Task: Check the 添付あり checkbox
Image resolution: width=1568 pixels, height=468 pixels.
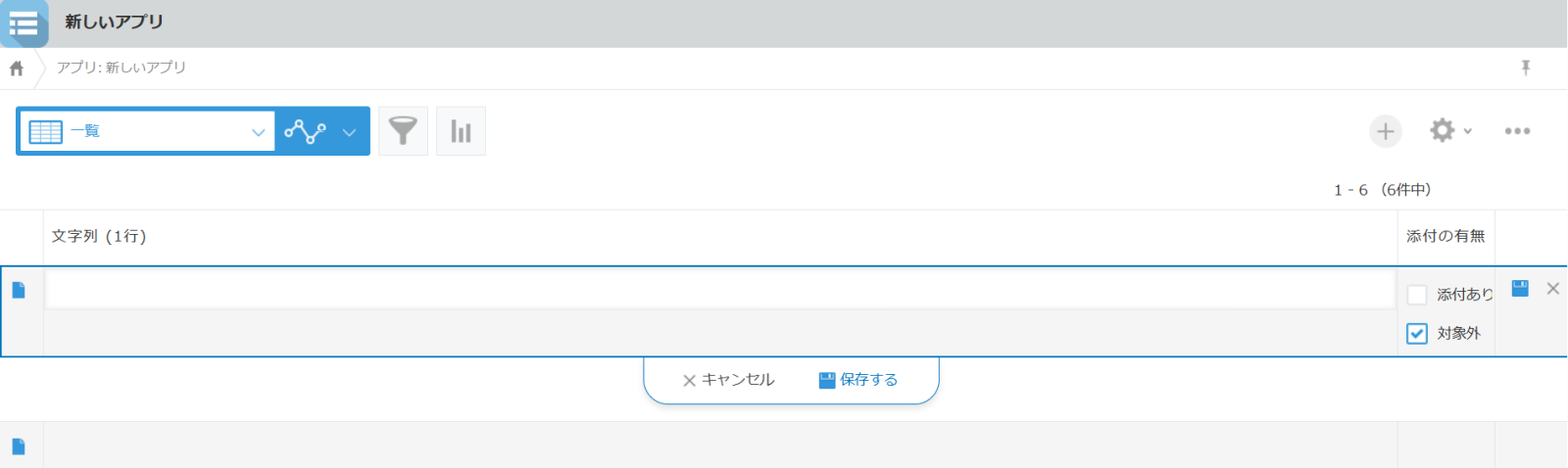Action: 1417,295
